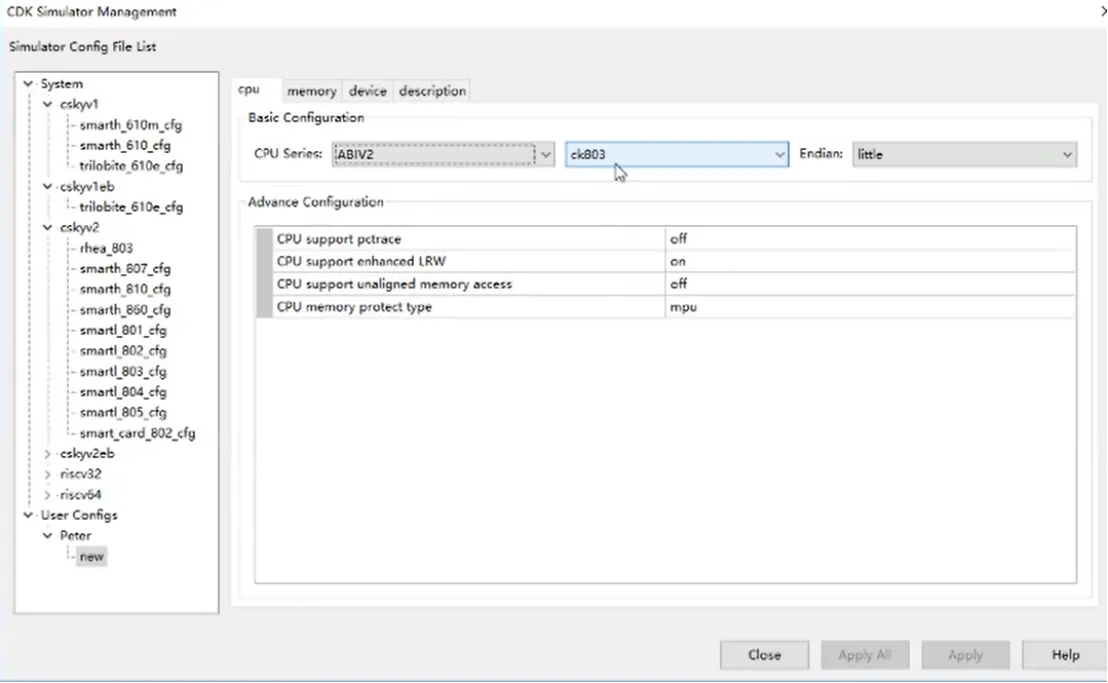The height and width of the screenshot is (683, 1108).
Task: Click the Help button
Action: pos(1066,655)
